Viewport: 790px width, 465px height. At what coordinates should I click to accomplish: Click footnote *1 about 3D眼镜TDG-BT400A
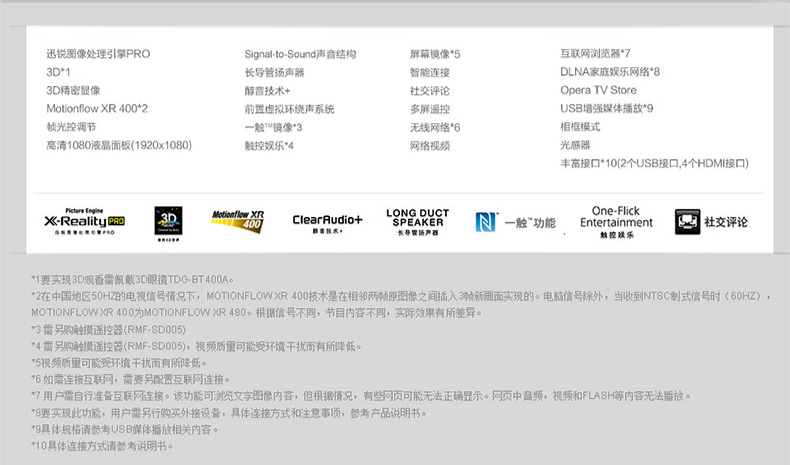coord(133,280)
